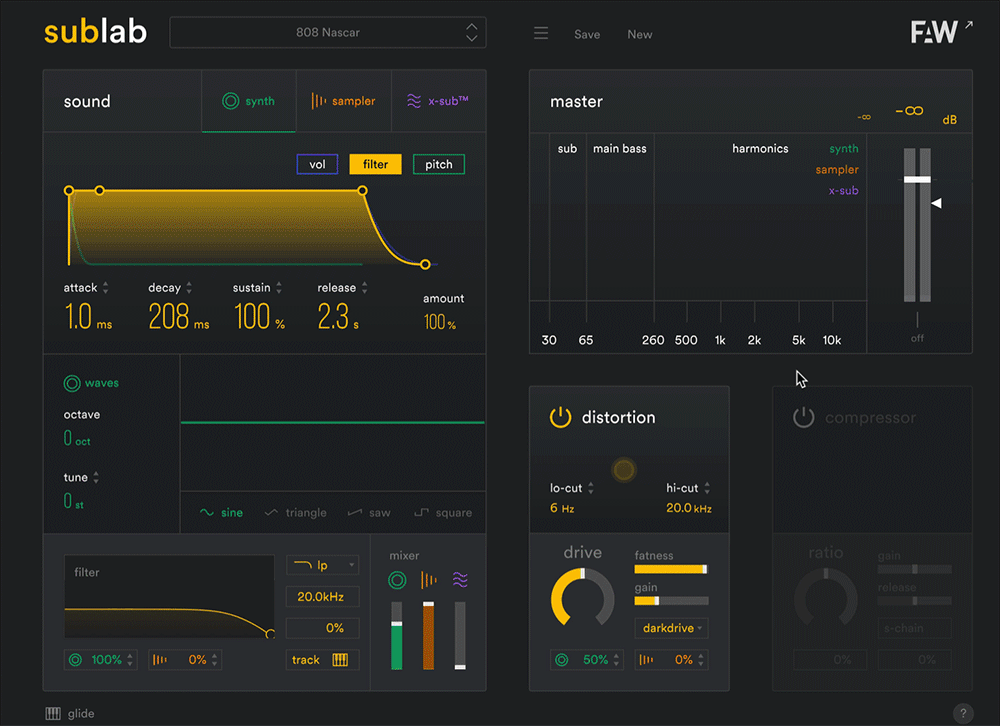Enable the compressor power button
Image resolution: width=1000 pixels, height=726 pixels.
[804, 417]
